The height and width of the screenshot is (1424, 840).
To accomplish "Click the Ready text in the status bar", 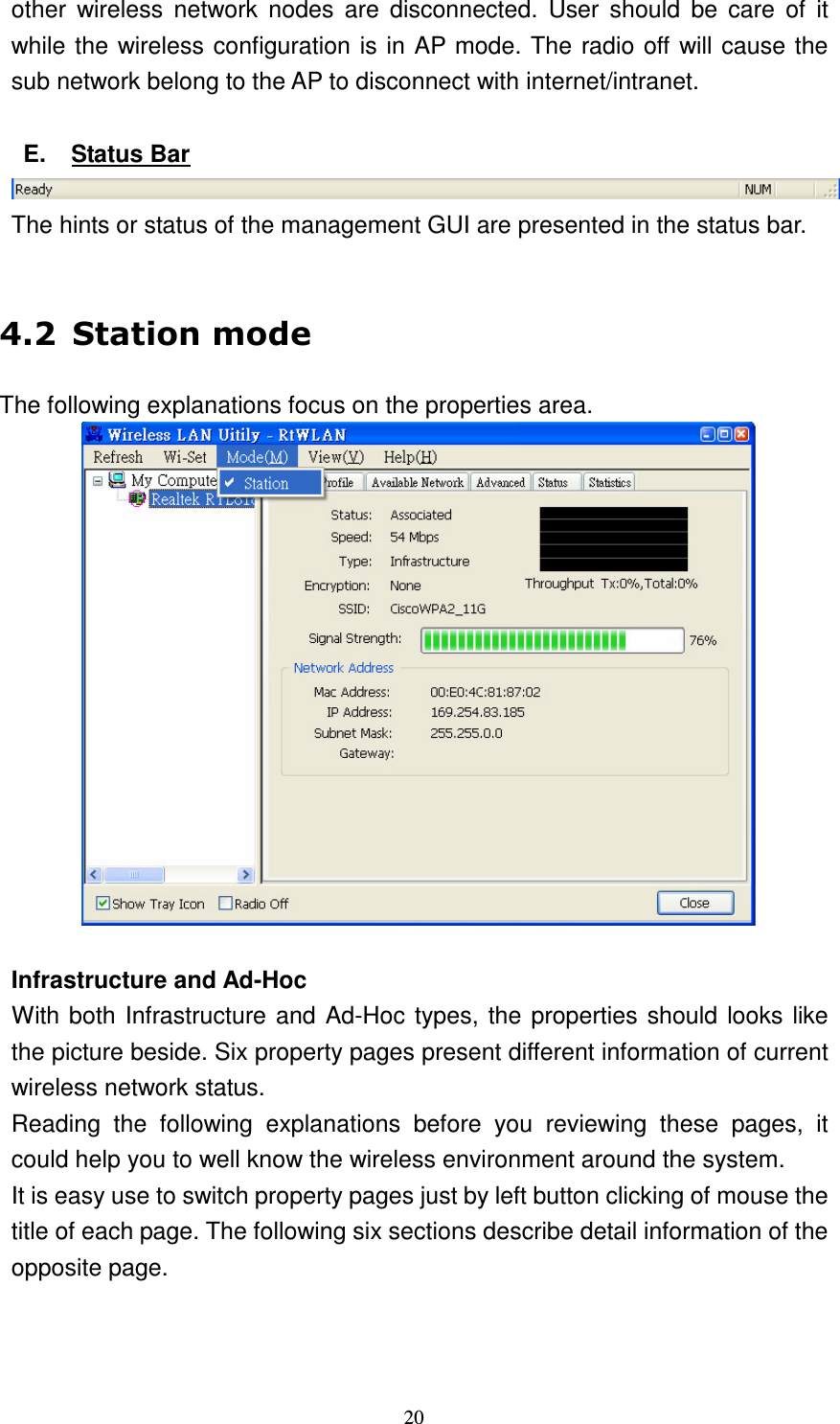I will pos(33,189).
